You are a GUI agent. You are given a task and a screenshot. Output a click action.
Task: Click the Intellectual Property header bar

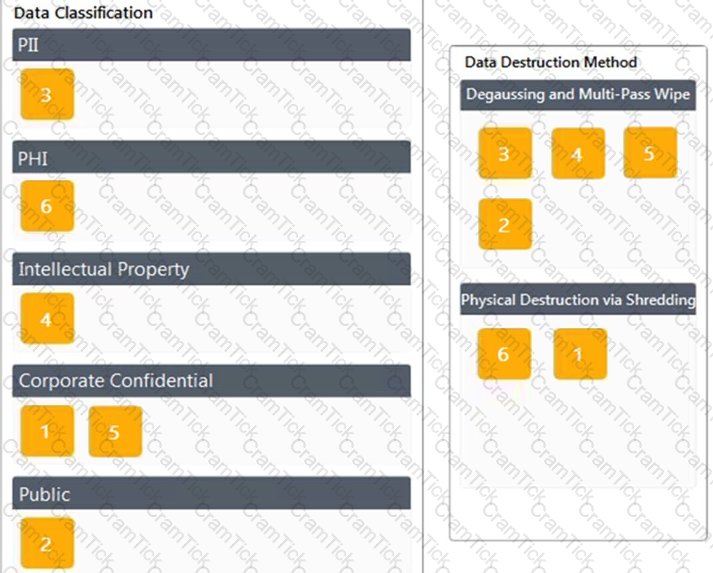point(211,269)
